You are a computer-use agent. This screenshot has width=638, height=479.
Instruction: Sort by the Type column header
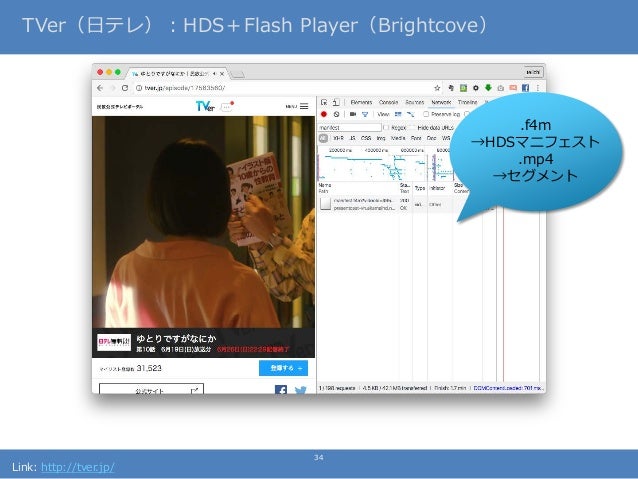420,188
